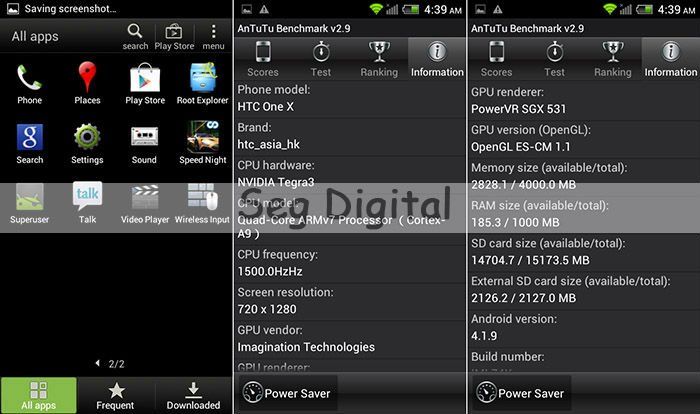Open Play Store app in grid
Viewport: 700px width, 414px height.
[145, 84]
